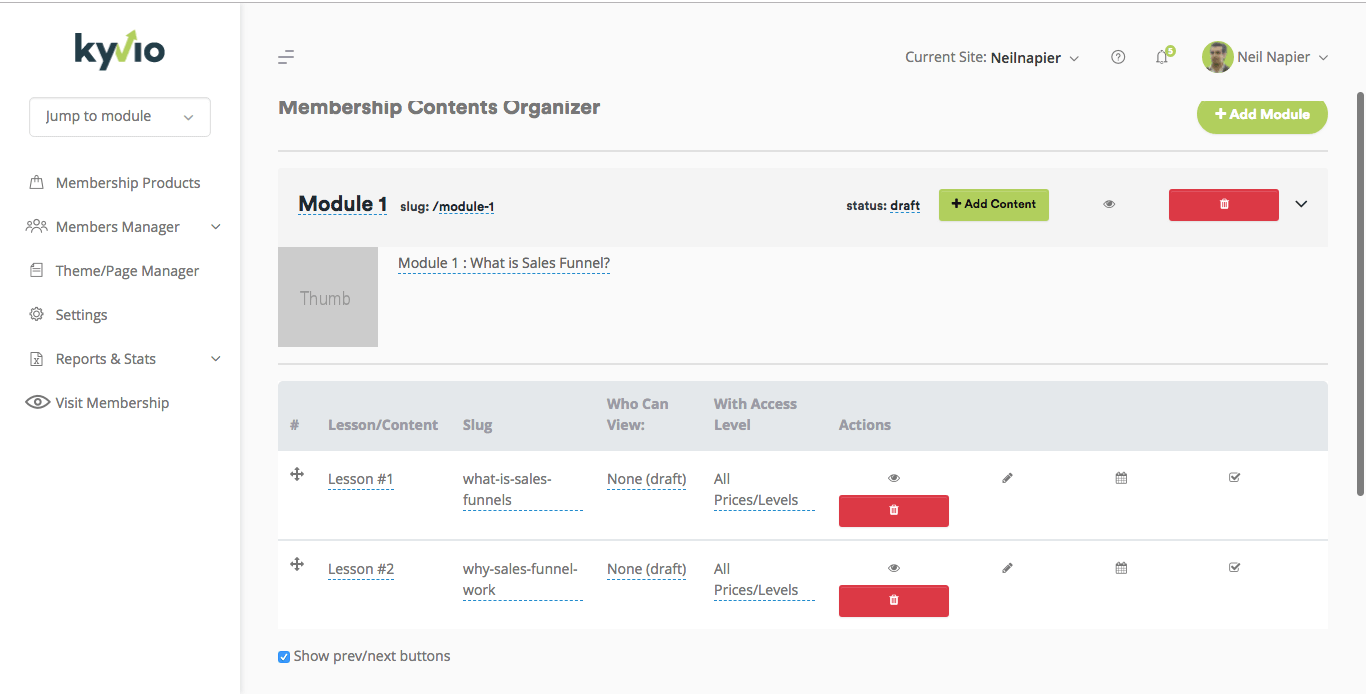Grab the move handle for Lesson #1

click(297, 474)
